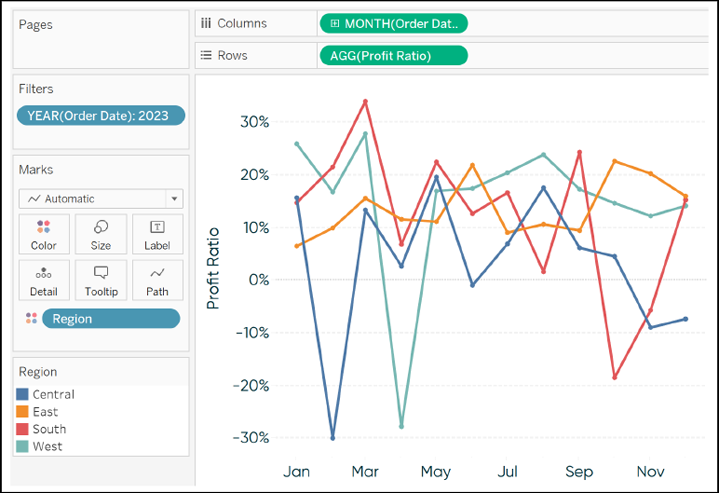719x493 pixels.
Task: Select East's October point near 22%
Action: coord(614,161)
